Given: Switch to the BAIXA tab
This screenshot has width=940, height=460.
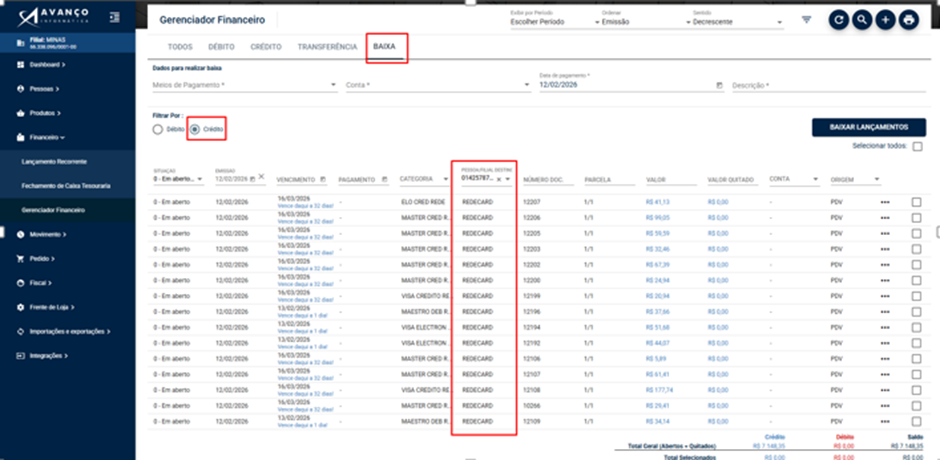Looking at the screenshot, I should [x=387, y=47].
